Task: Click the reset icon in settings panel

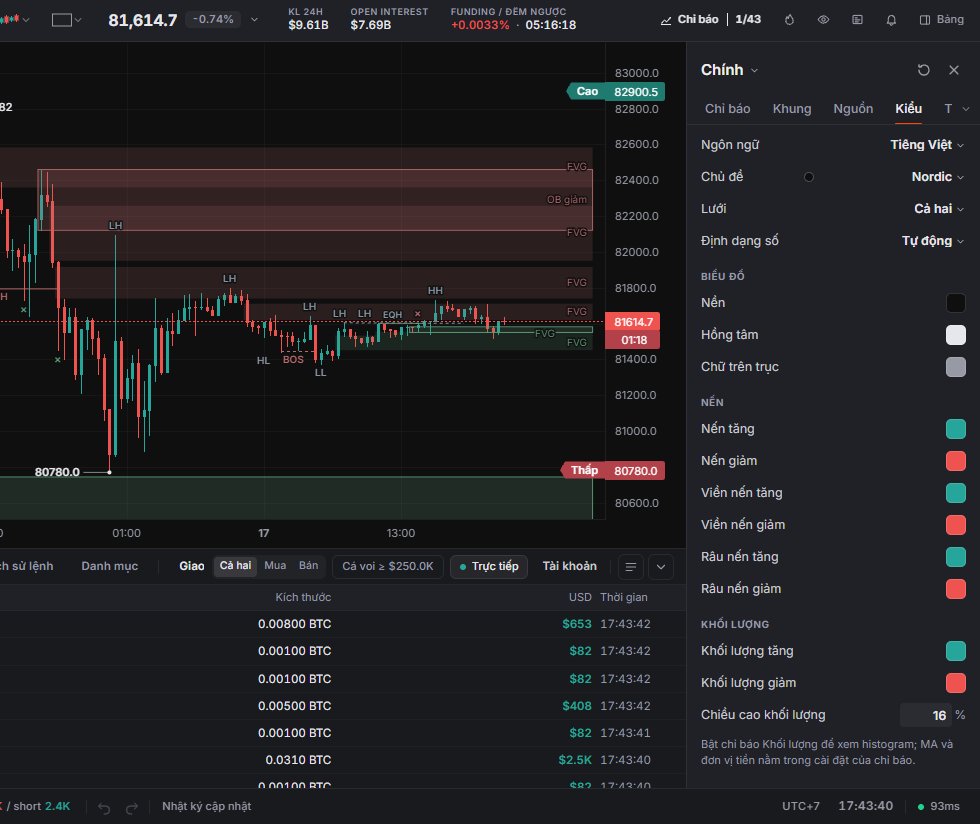Action: point(924,70)
